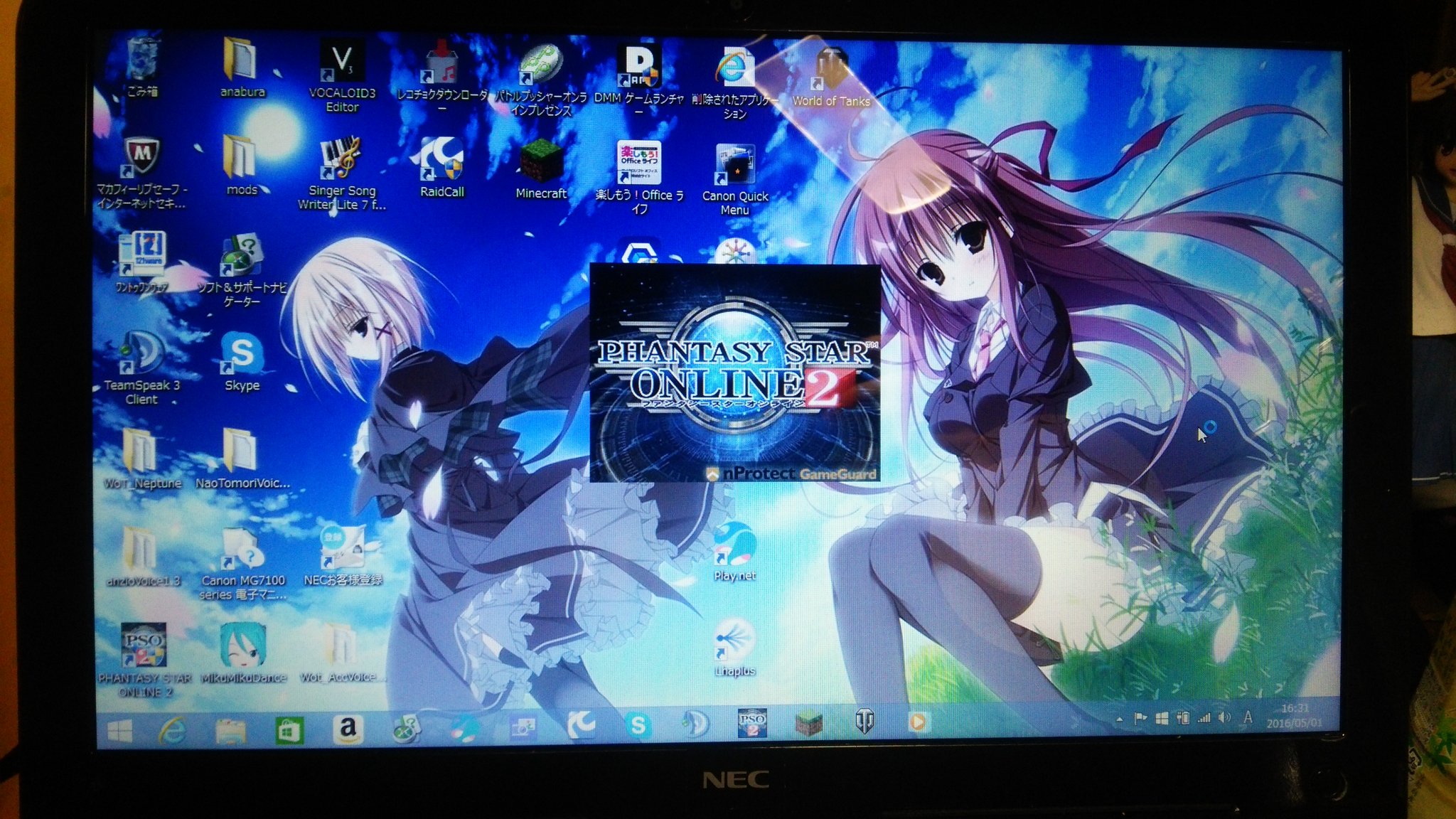Viewport: 1456px width, 819px height.
Task: Open network signal tray icon
Action: (x=1204, y=718)
